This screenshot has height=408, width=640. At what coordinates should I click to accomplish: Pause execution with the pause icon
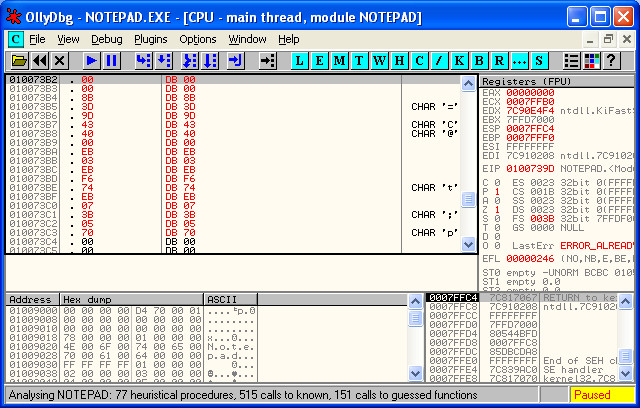111,61
